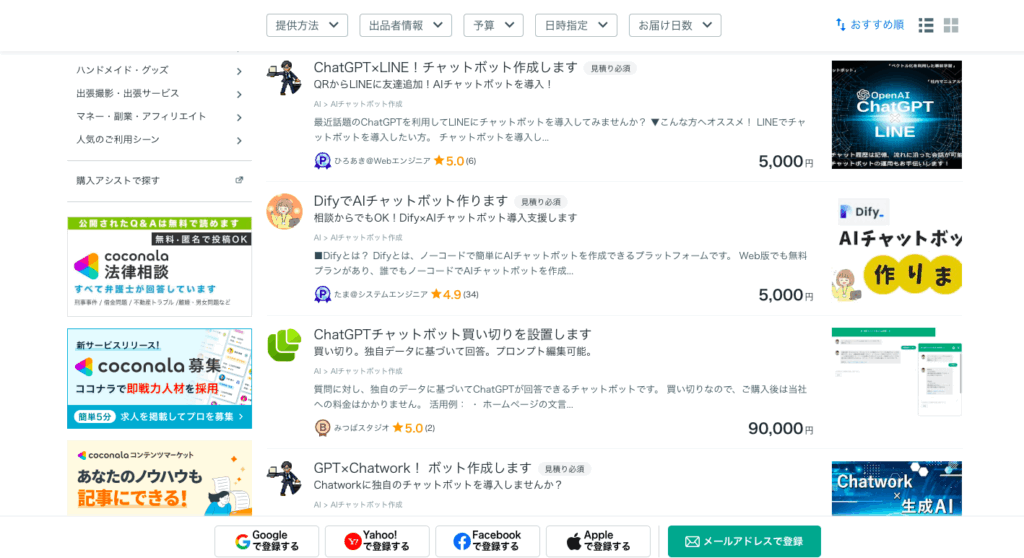This screenshot has width=1024, height=558.
Task: Click breadcrumb AI > AIチャットボット作成 under Dify listing
Action: tap(358, 237)
